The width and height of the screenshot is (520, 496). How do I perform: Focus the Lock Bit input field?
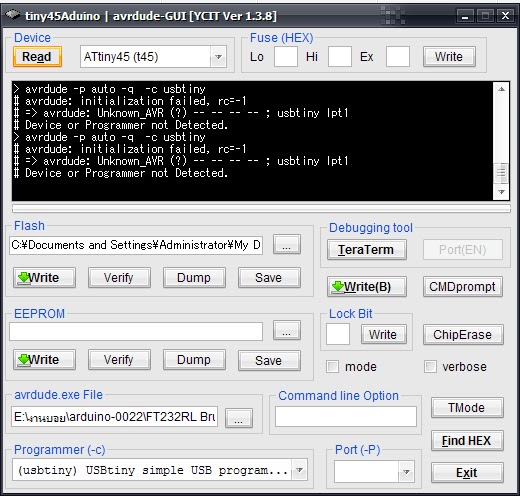(338, 334)
